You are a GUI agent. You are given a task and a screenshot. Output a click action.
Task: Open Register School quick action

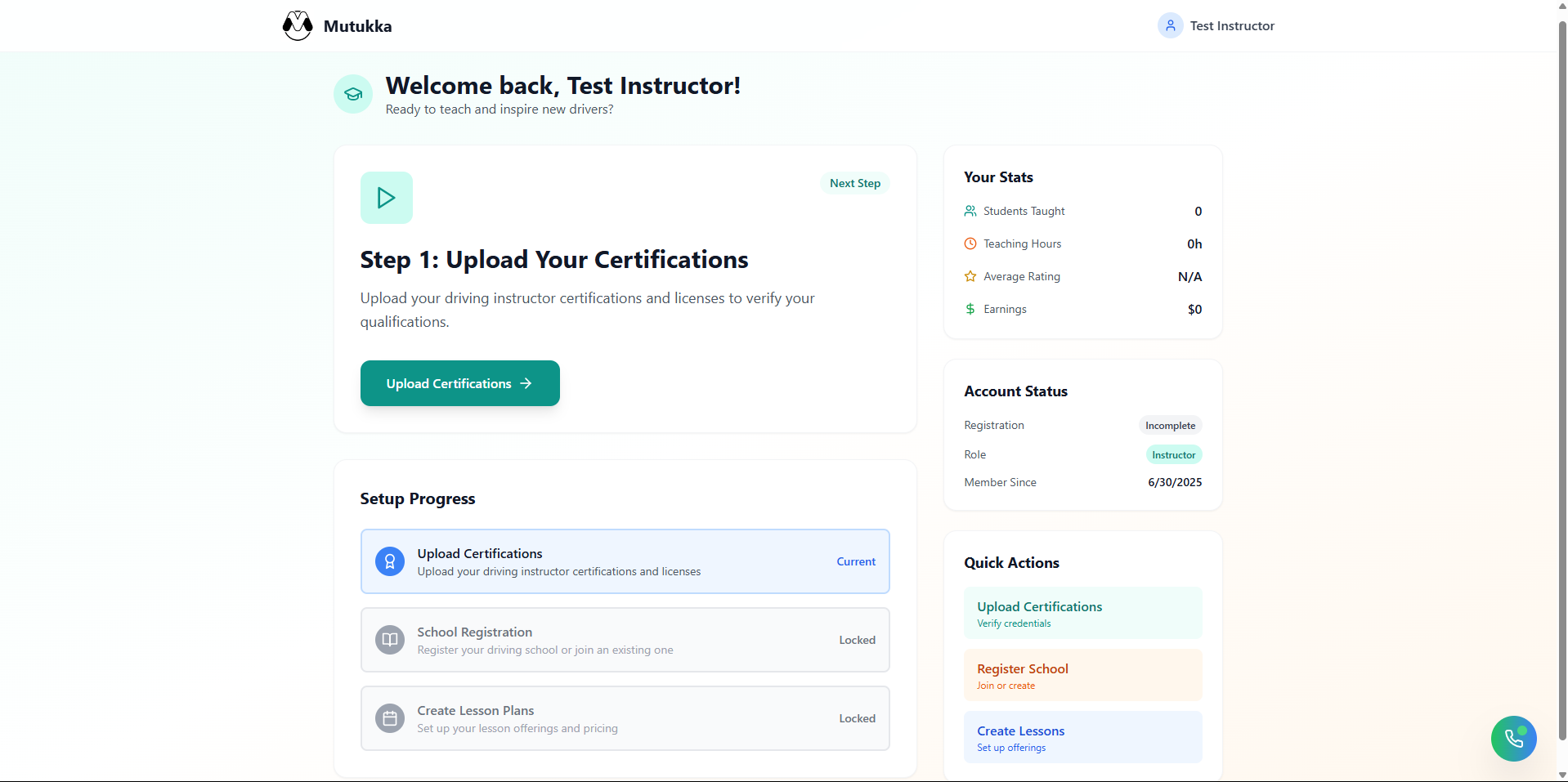[1083, 675]
